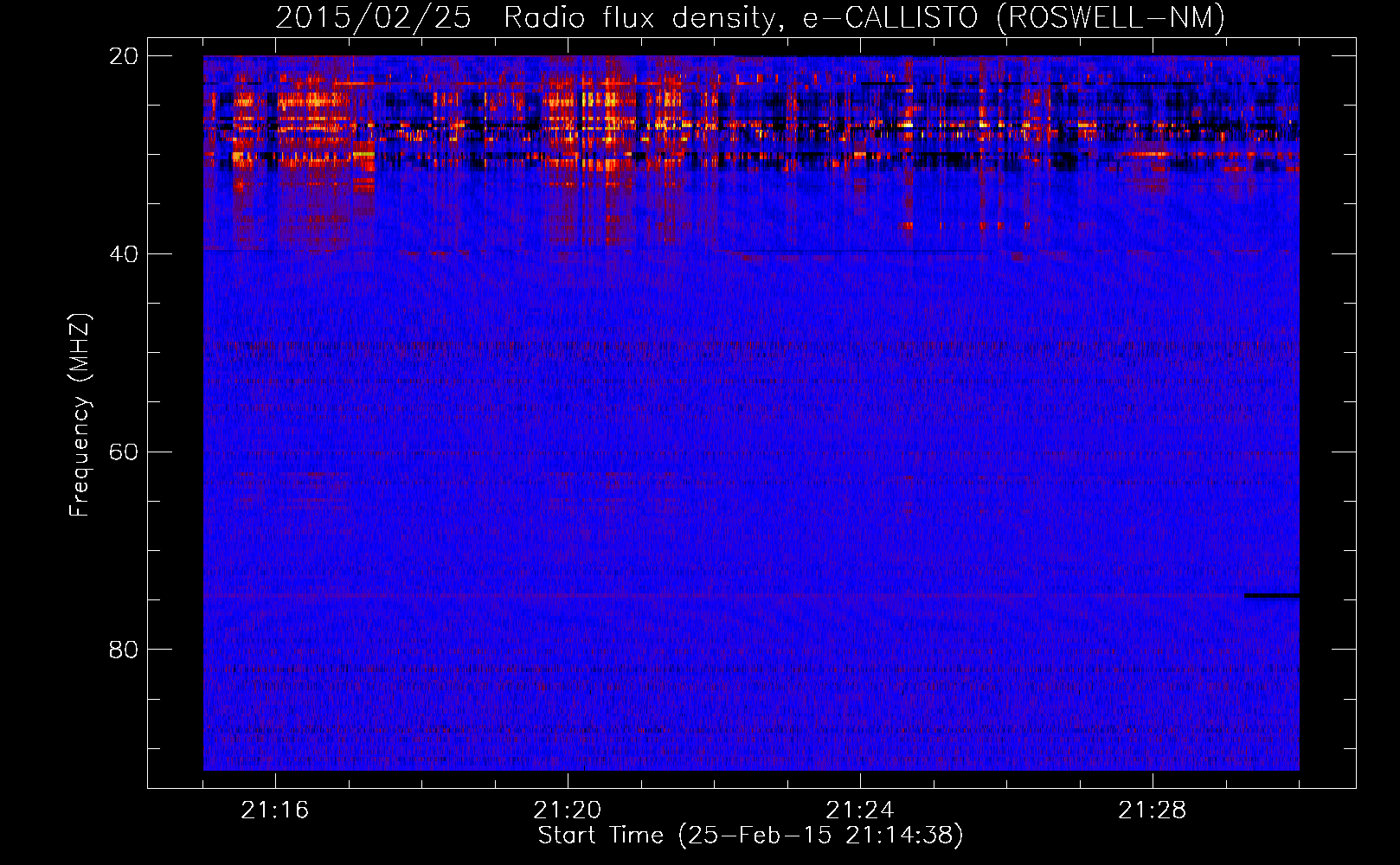Click the short black bar near 75 MHz

(1272, 596)
